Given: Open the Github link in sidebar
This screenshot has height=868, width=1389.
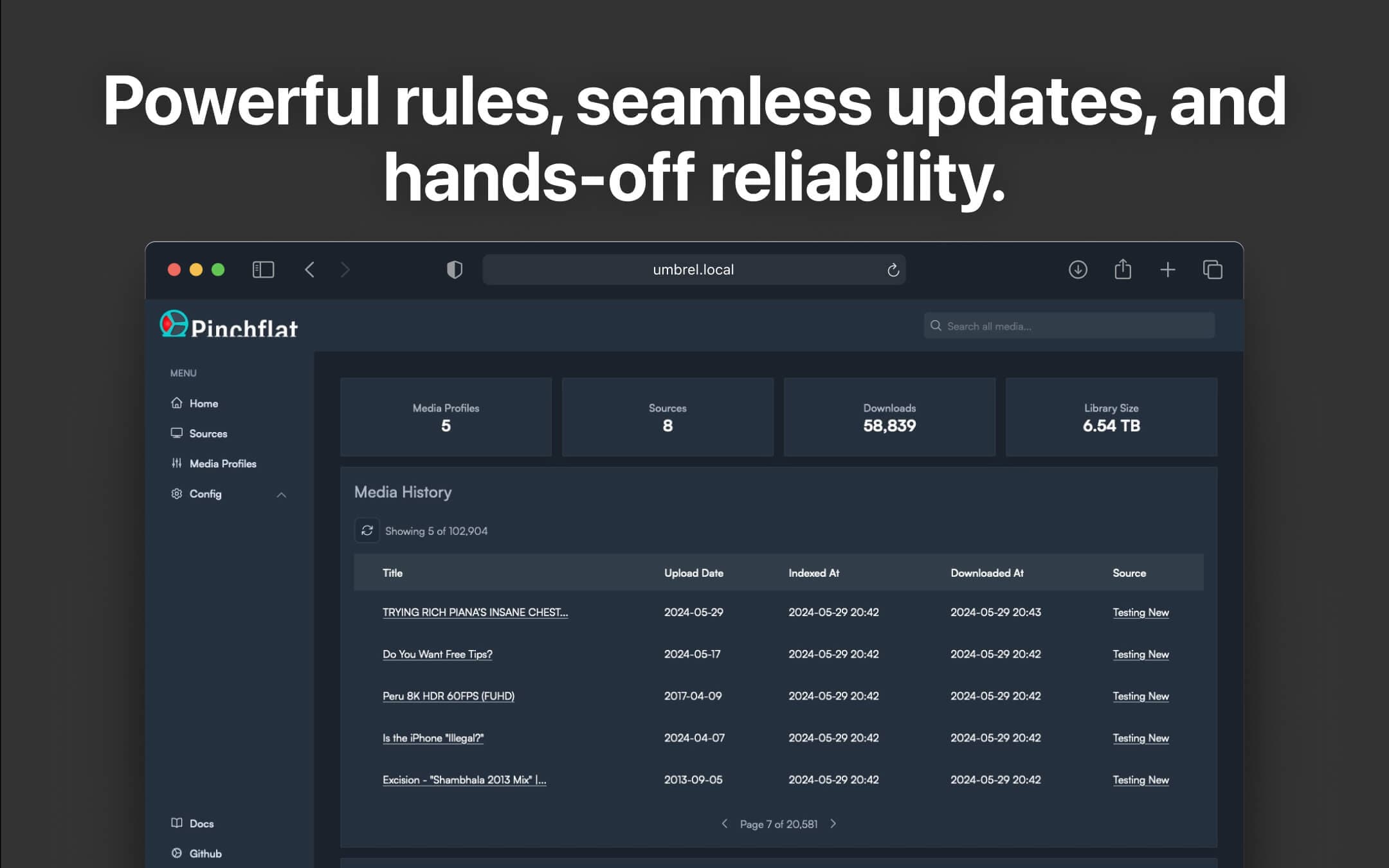Looking at the screenshot, I should pos(205,853).
